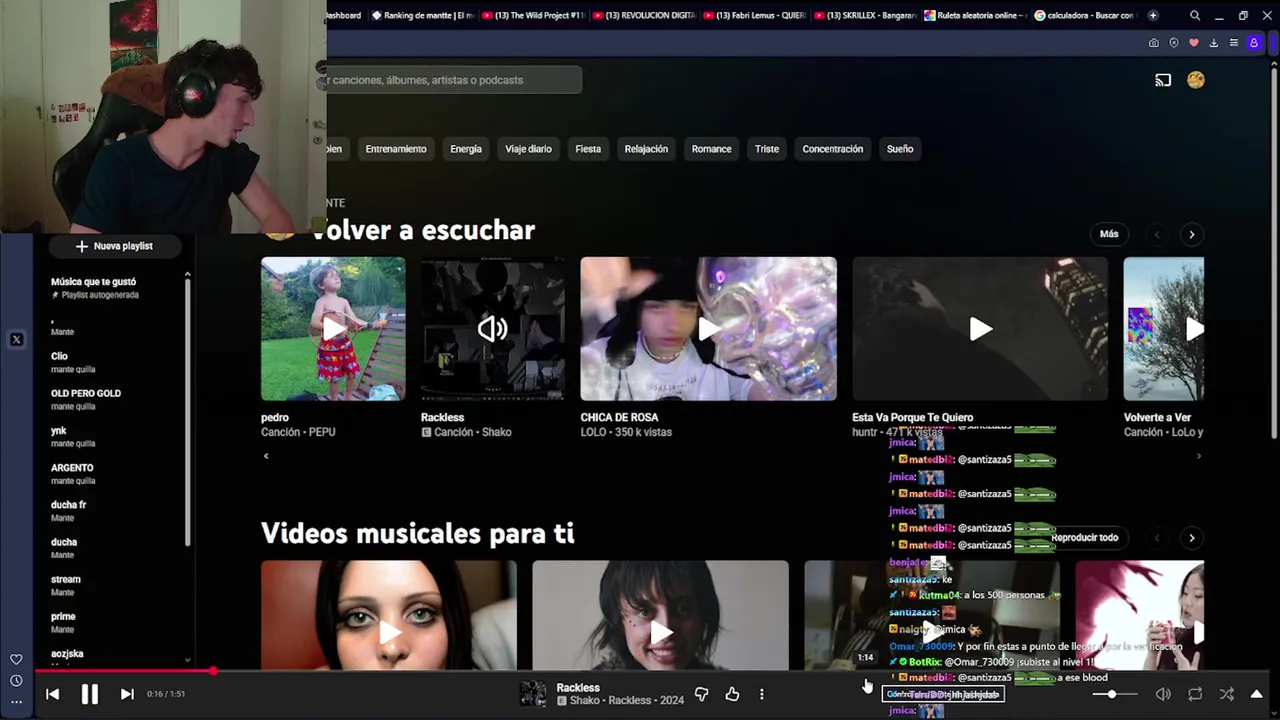This screenshot has height=720, width=1280.
Task: Click the pink heart pinboards toolbar icon
Action: click(x=1194, y=43)
